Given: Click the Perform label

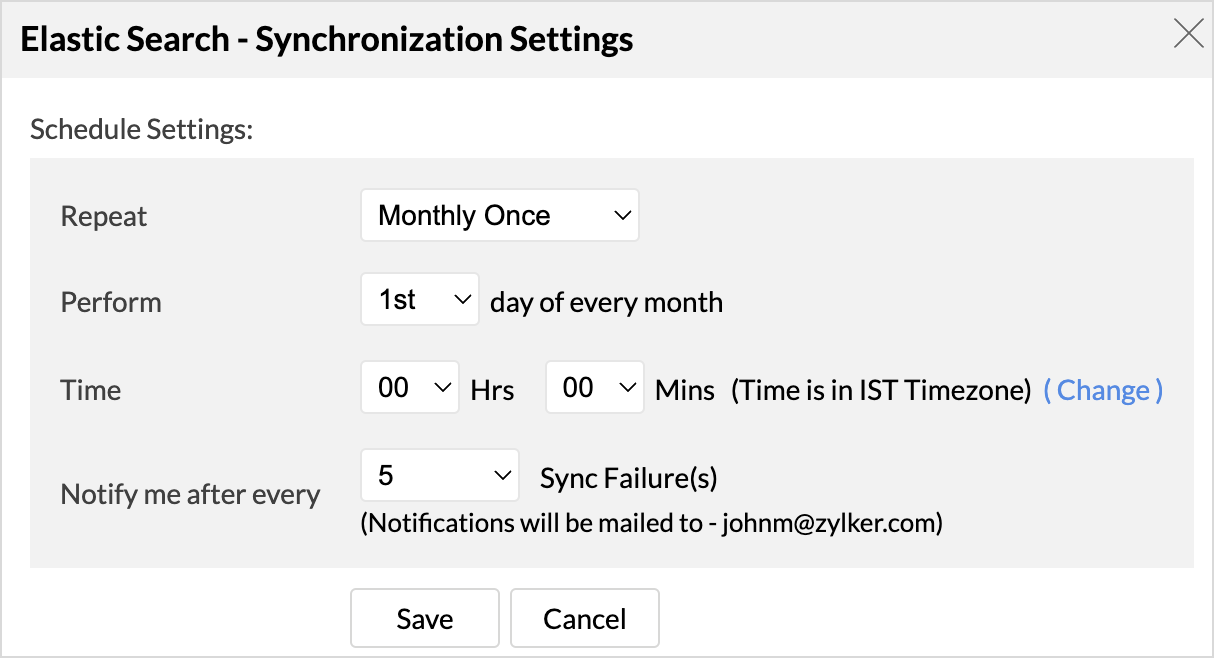Looking at the screenshot, I should click(111, 302).
